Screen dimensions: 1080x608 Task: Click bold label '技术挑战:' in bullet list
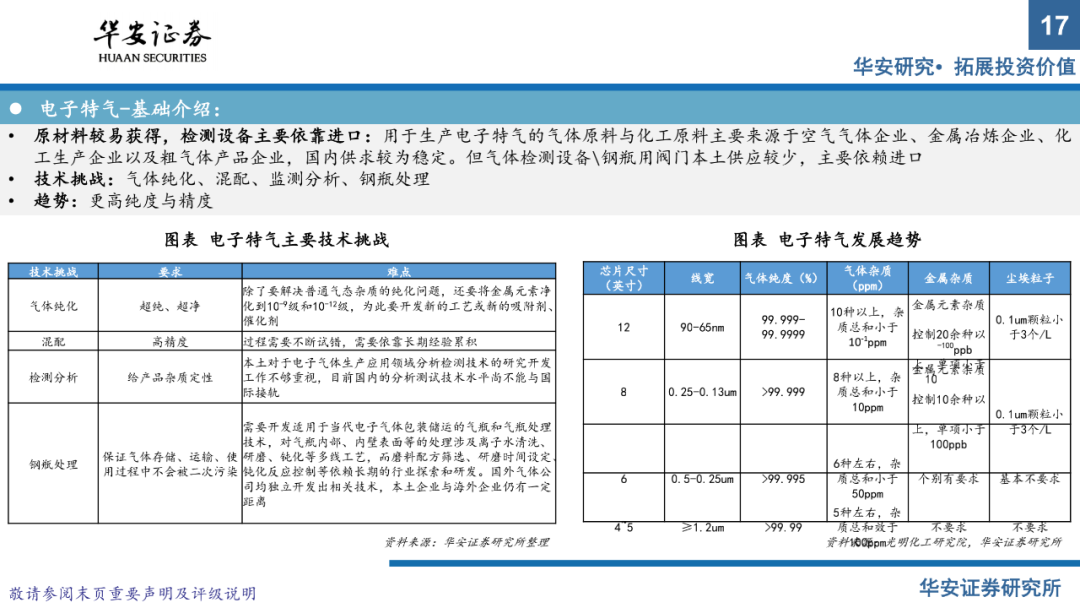[75, 179]
